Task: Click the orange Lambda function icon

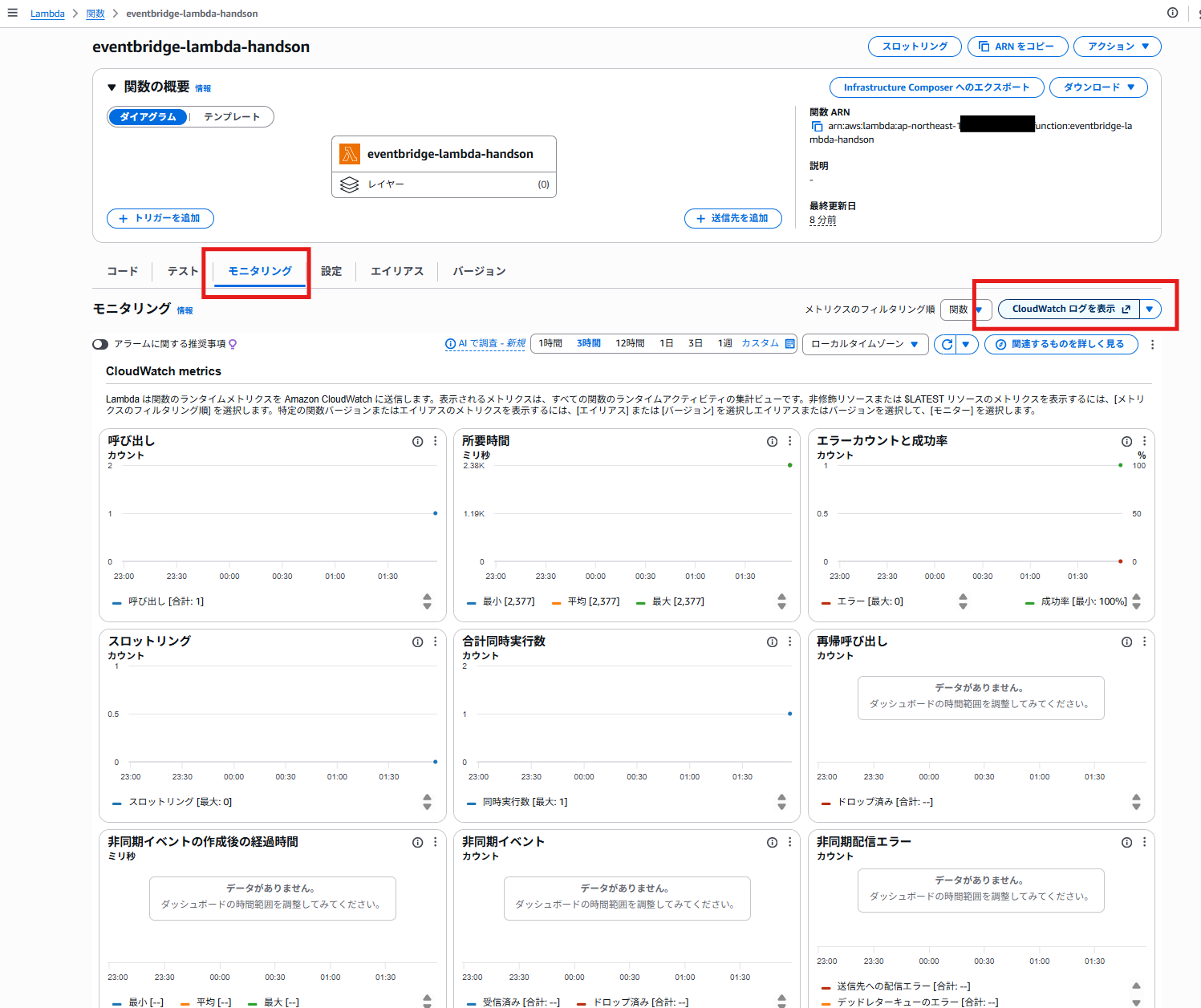Action: 350,154
